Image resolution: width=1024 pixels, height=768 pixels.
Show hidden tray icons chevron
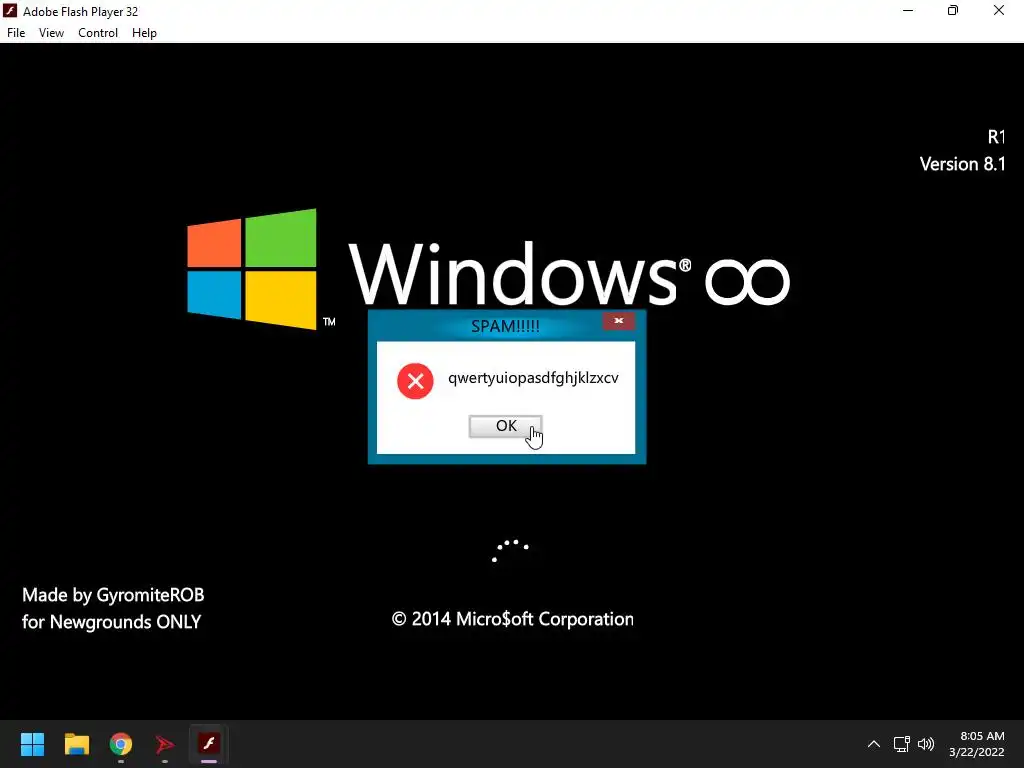[874, 744]
